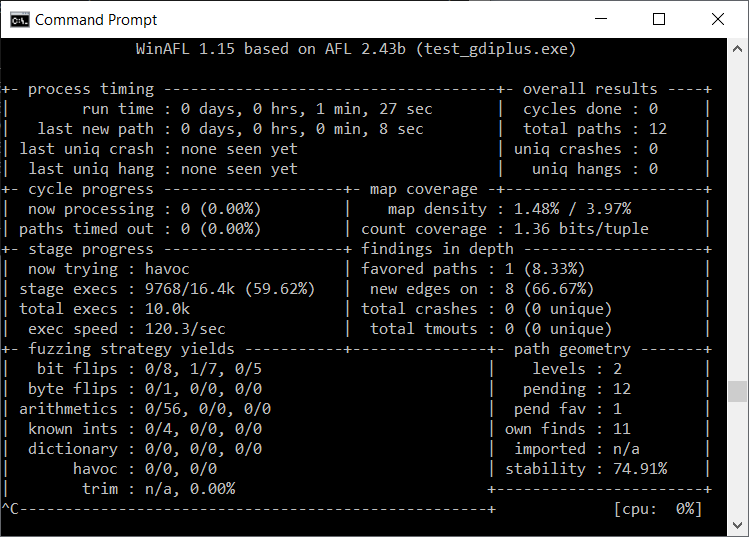Click the exec speed '120.3/sec' value

(x=185, y=329)
